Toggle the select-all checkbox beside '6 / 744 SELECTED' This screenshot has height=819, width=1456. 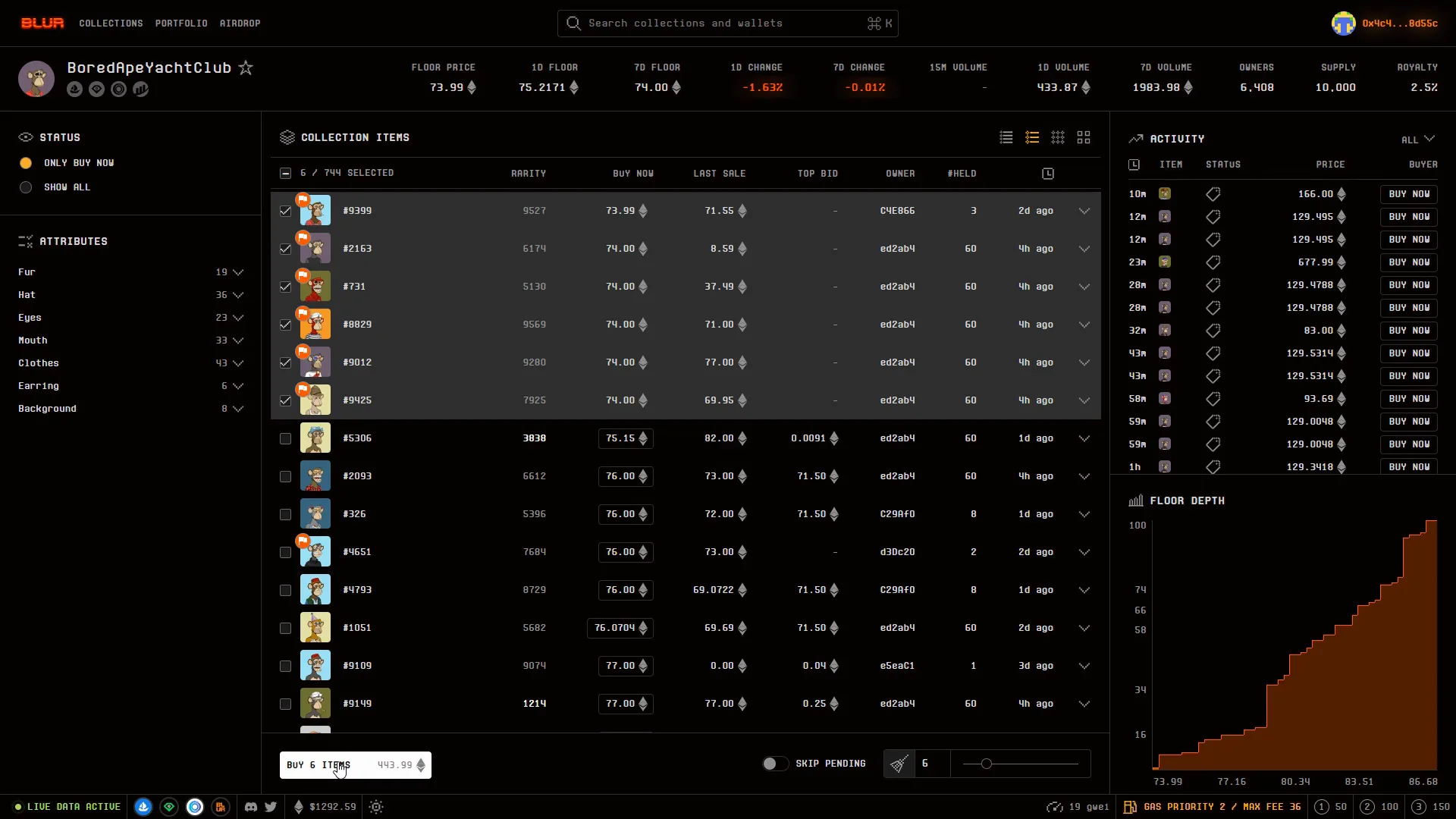(285, 174)
